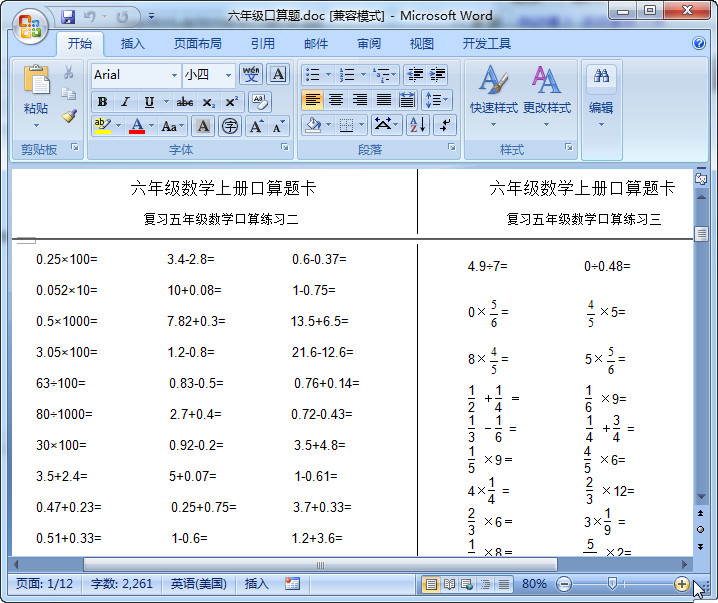
Task: Switch to Page Layout (页面布局) tab
Action: tap(198, 43)
